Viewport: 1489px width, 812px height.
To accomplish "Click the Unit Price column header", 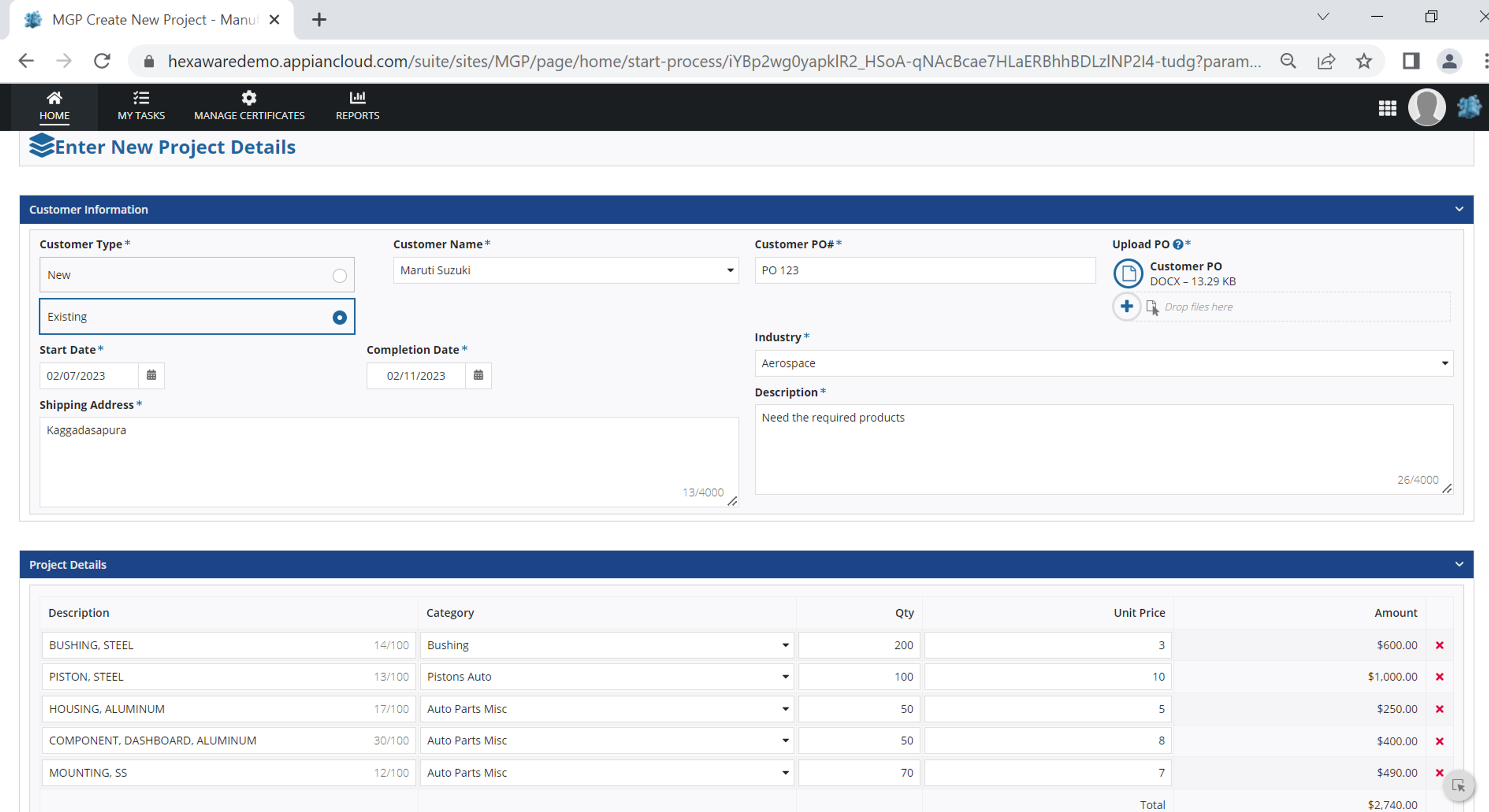I will (1139, 613).
